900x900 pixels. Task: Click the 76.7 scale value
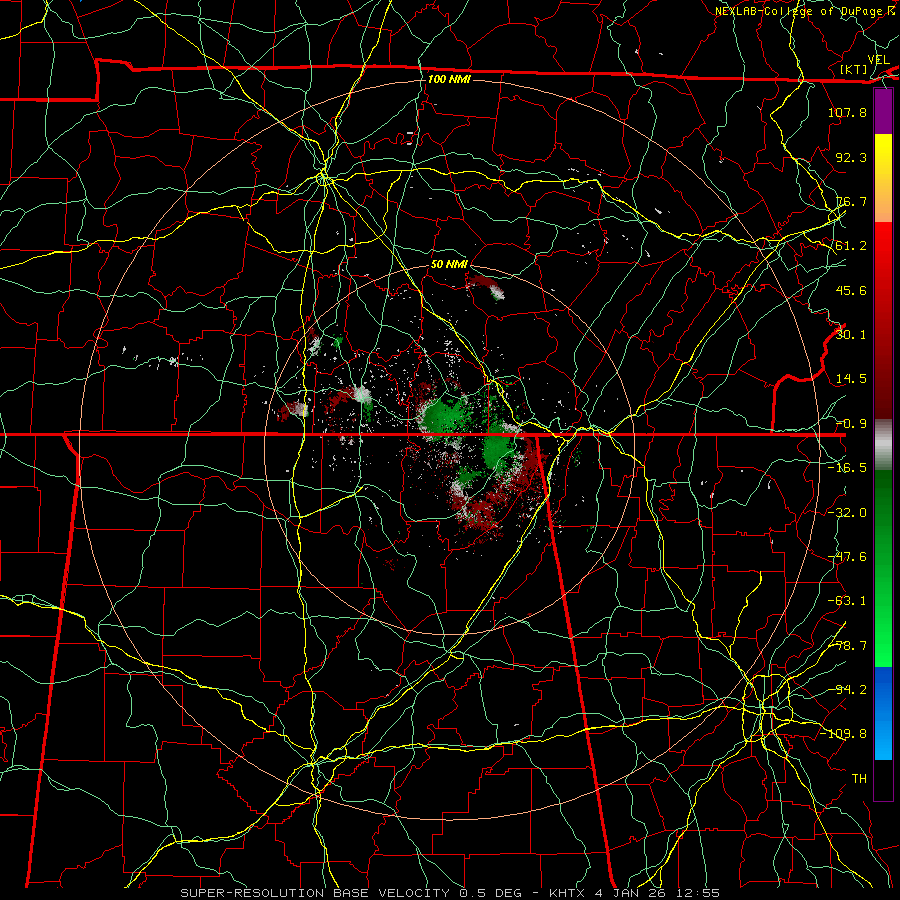tap(851, 201)
